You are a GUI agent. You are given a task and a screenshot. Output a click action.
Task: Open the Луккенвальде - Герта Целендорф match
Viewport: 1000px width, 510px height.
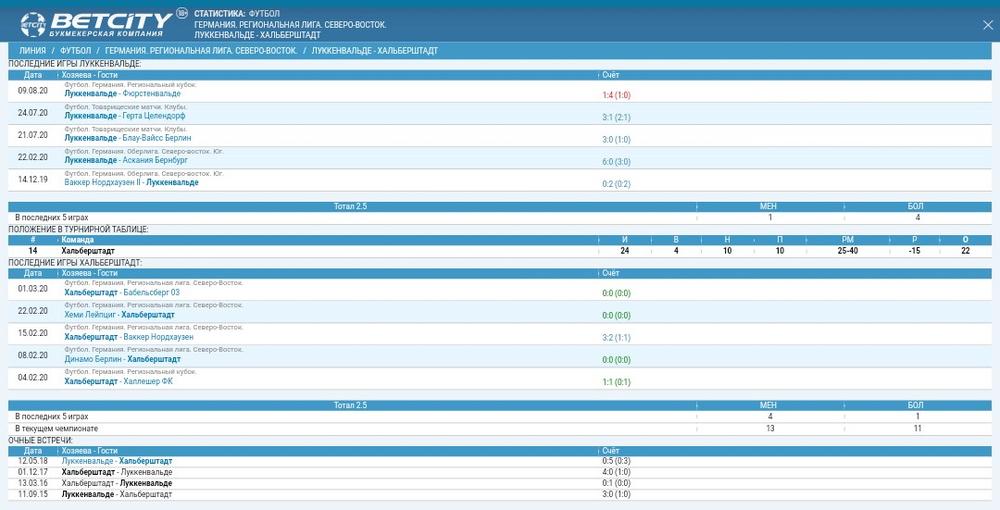pyautogui.click(x=125, y=116)
